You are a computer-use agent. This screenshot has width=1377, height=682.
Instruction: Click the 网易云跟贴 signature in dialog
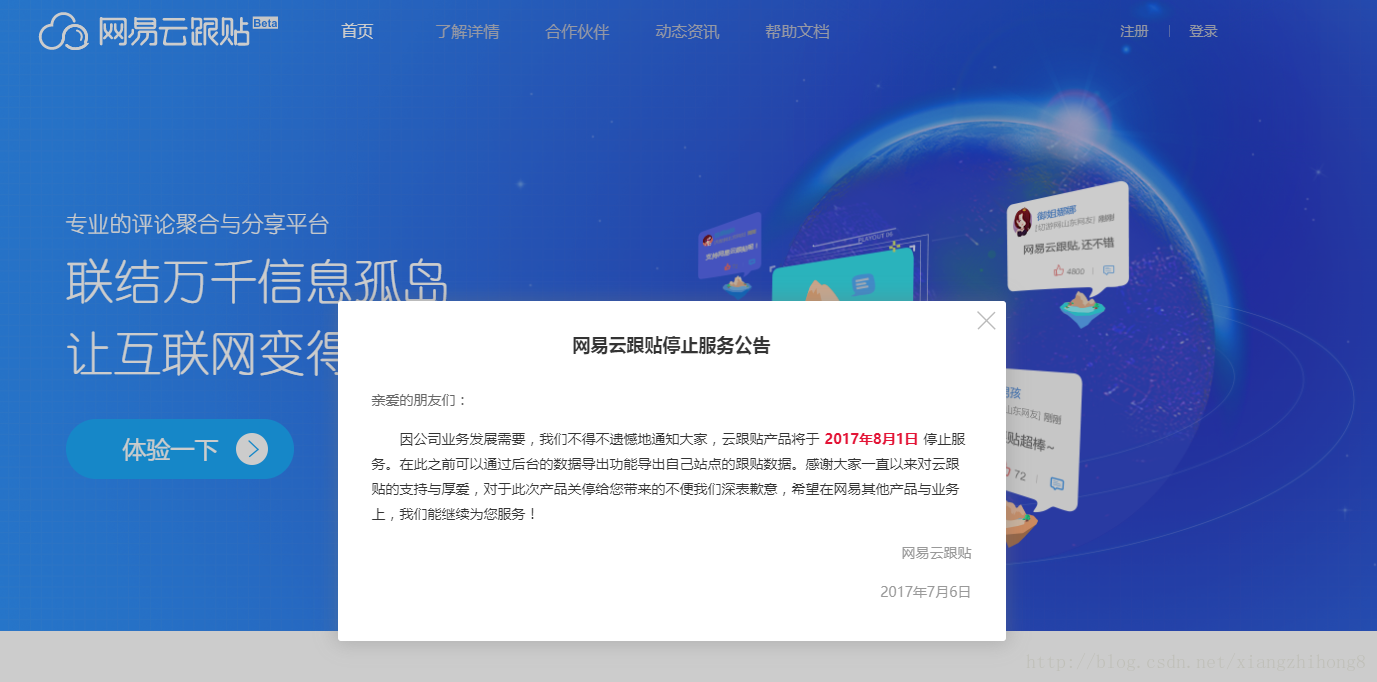(936, 552)
